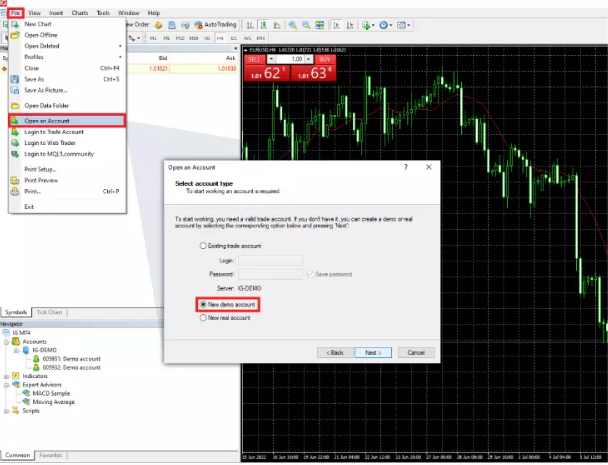Select the M30 timeframe

(193, 38)
